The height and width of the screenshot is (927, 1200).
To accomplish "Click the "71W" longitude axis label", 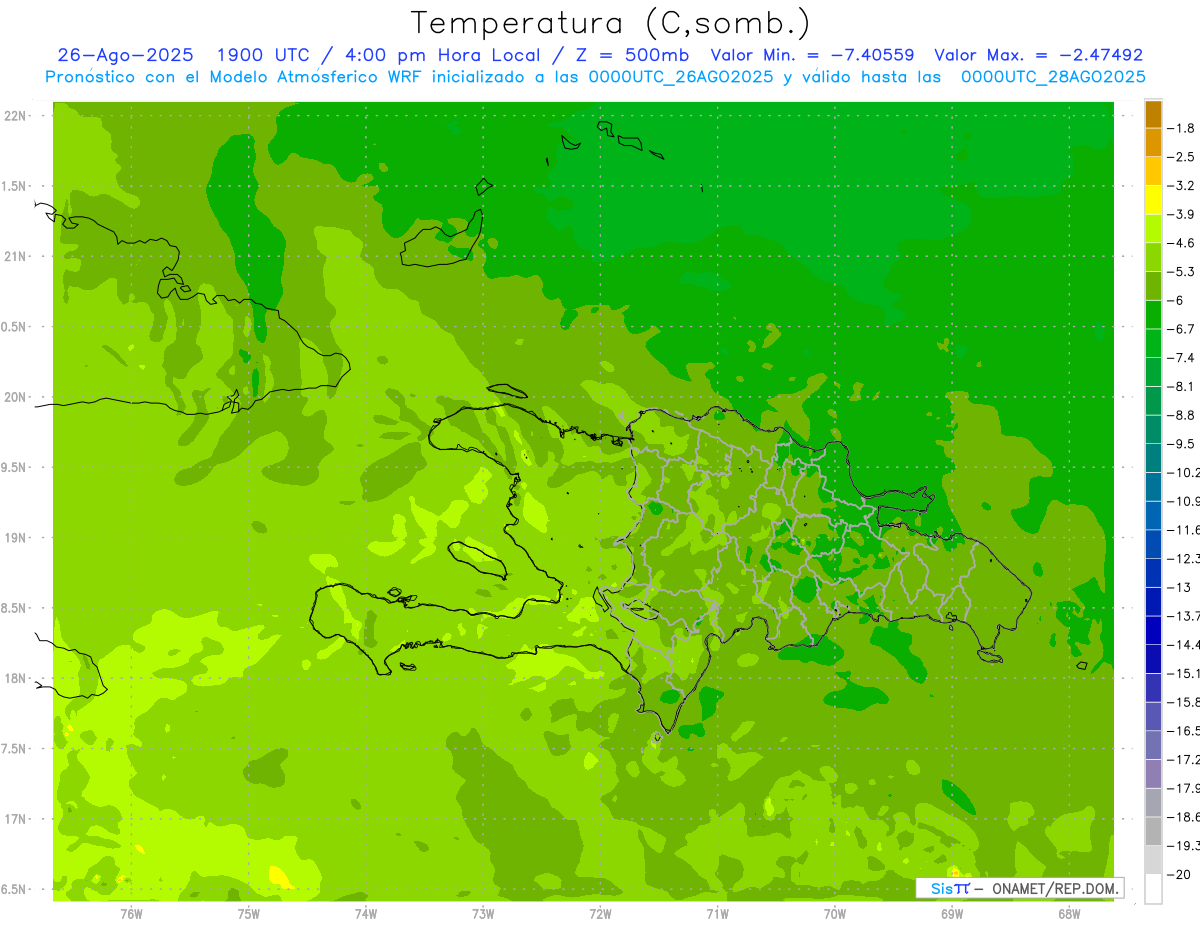I will coord(717,914).
